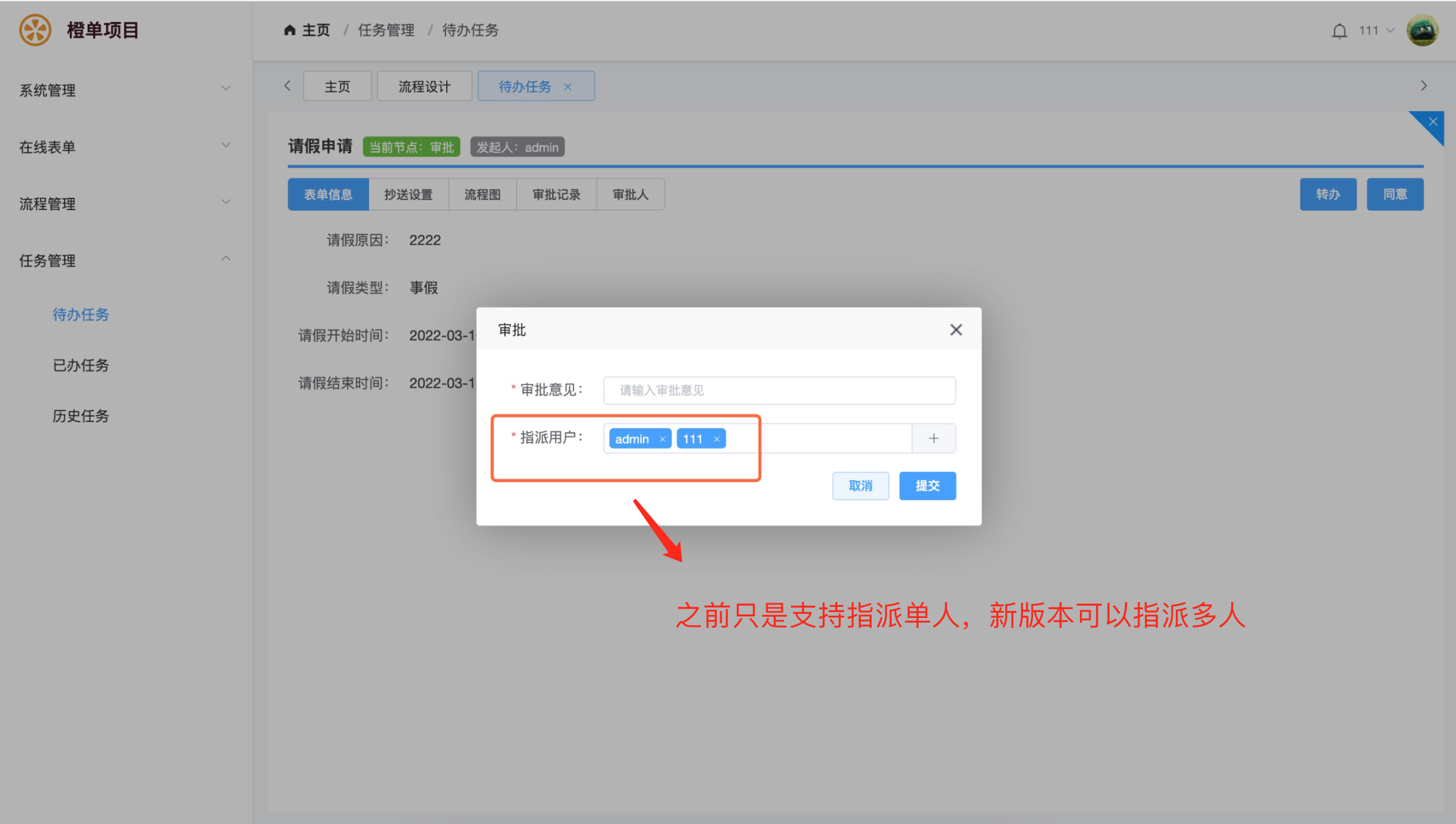The width and height of the screenshot is (1456, 824).
Task: Focus the 审批意见 input field
Action: [x=779, y=390]
